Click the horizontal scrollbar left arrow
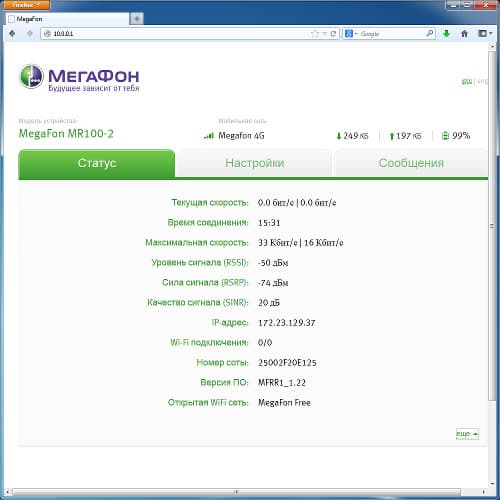Screen dimensions: 500x500 (x=8, y=492)
